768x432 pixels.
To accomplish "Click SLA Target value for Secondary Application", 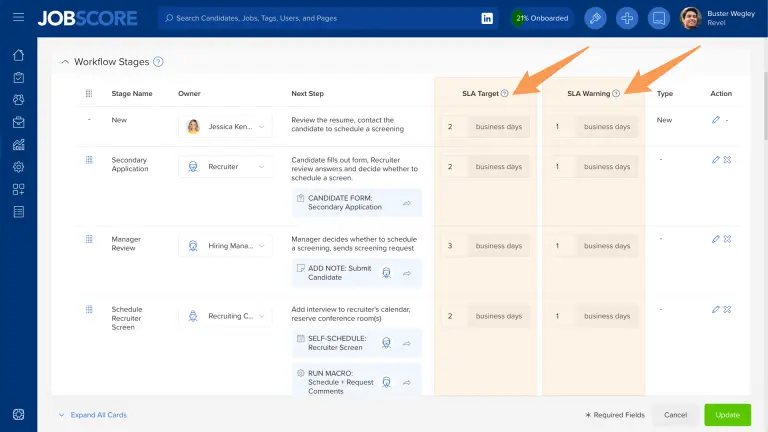I will tap(454, 167).
